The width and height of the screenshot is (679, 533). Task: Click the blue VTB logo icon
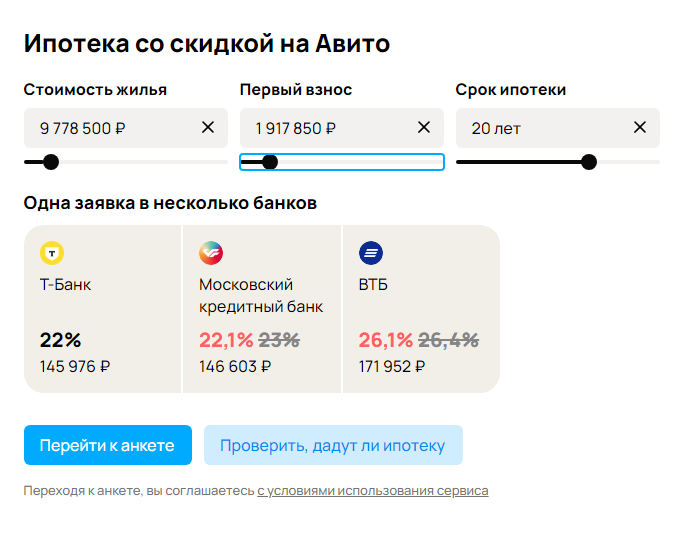click(x=371, y=253)
